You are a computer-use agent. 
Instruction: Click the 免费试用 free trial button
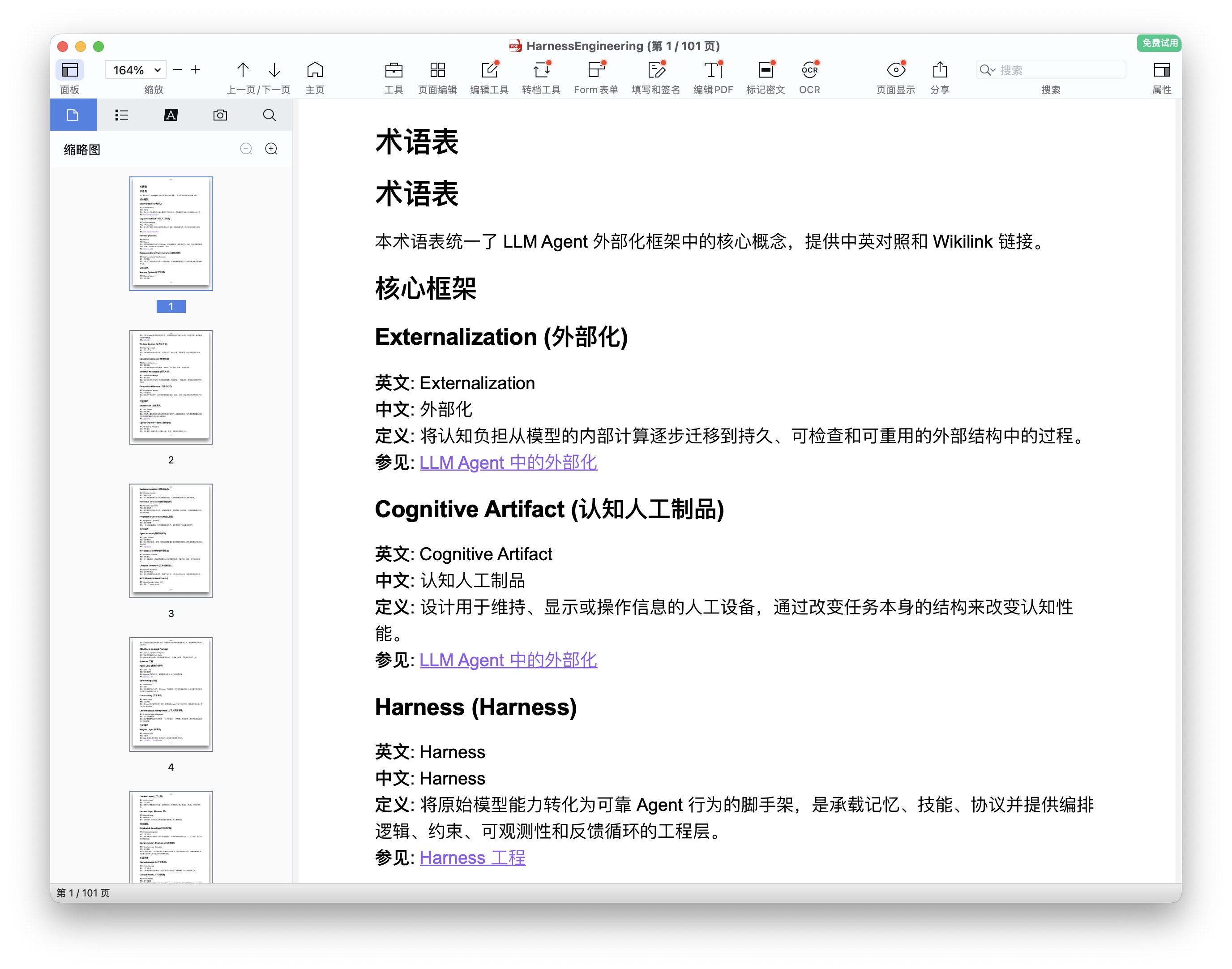[1159, 43]
